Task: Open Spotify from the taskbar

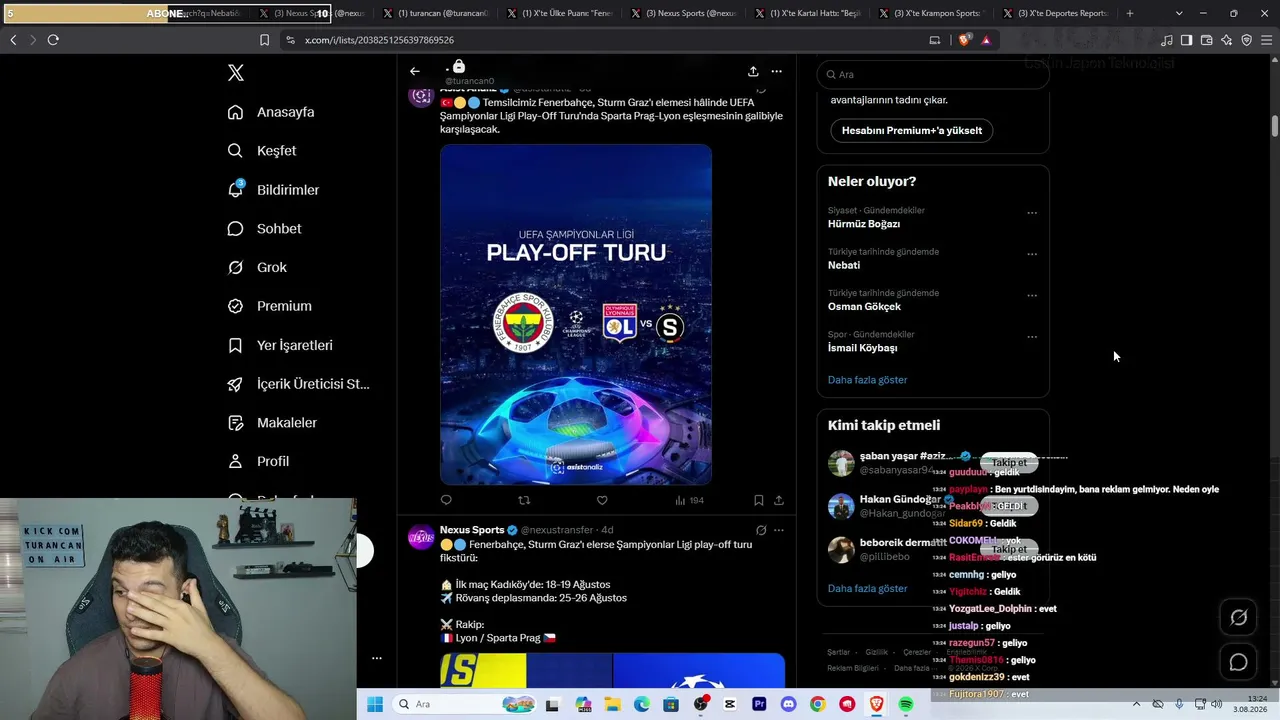Action: click(906, 704)
